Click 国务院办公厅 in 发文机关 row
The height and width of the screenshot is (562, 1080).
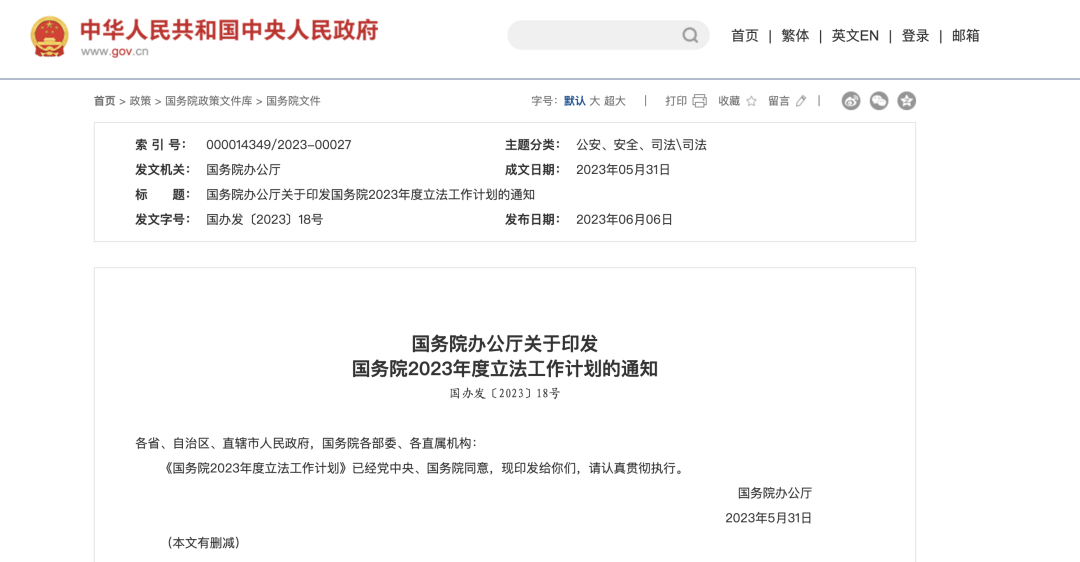[x=243, y=170]
